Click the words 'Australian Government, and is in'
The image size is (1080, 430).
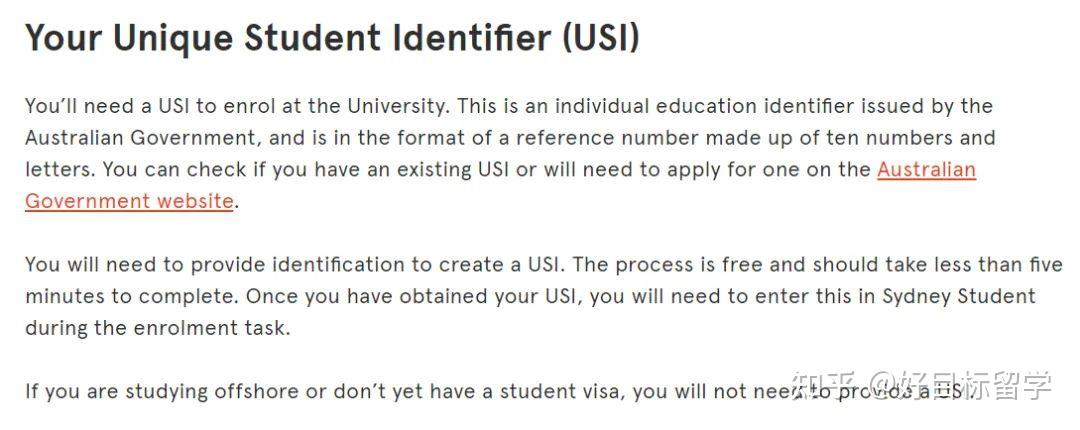189,138
